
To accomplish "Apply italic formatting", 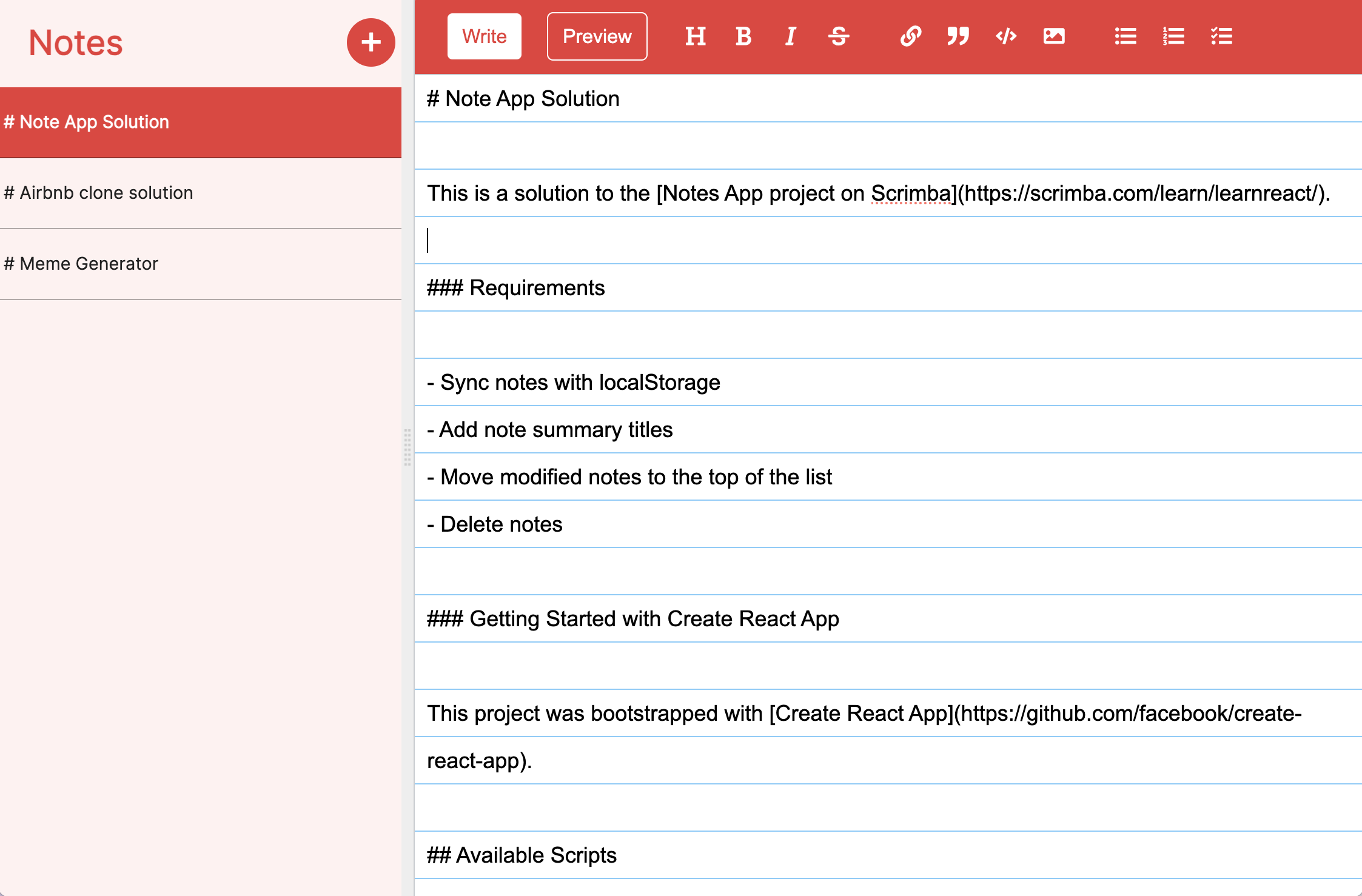I will pos(790,36).
